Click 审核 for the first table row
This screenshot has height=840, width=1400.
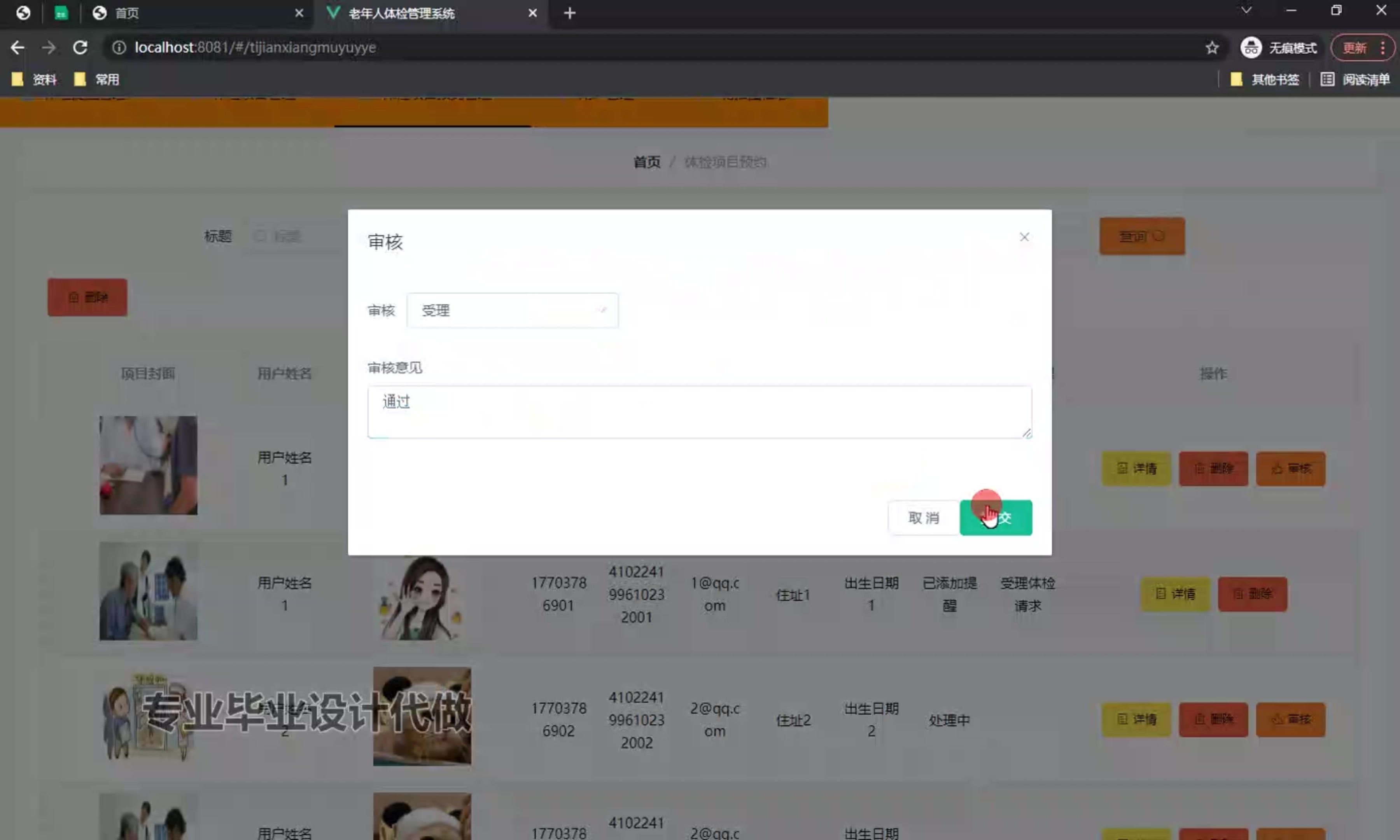pyautogui.click(x=1290, y=469)
